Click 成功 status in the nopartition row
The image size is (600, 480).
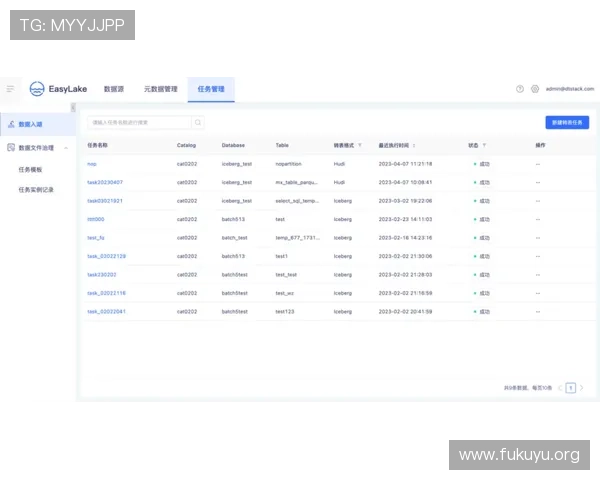tap(484, 164)
